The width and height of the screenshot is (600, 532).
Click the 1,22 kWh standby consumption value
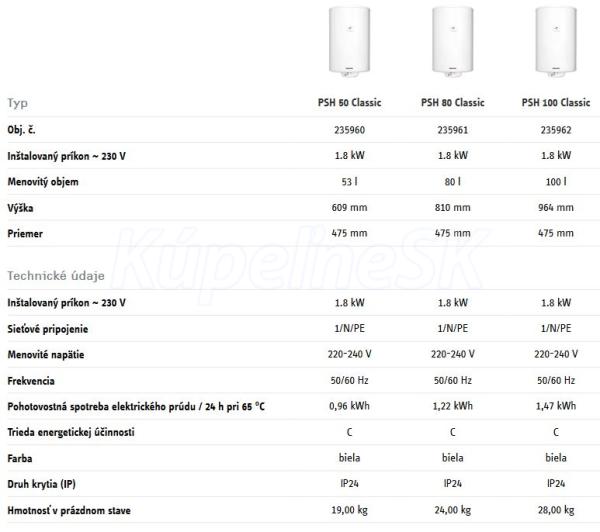click(453, 406)
